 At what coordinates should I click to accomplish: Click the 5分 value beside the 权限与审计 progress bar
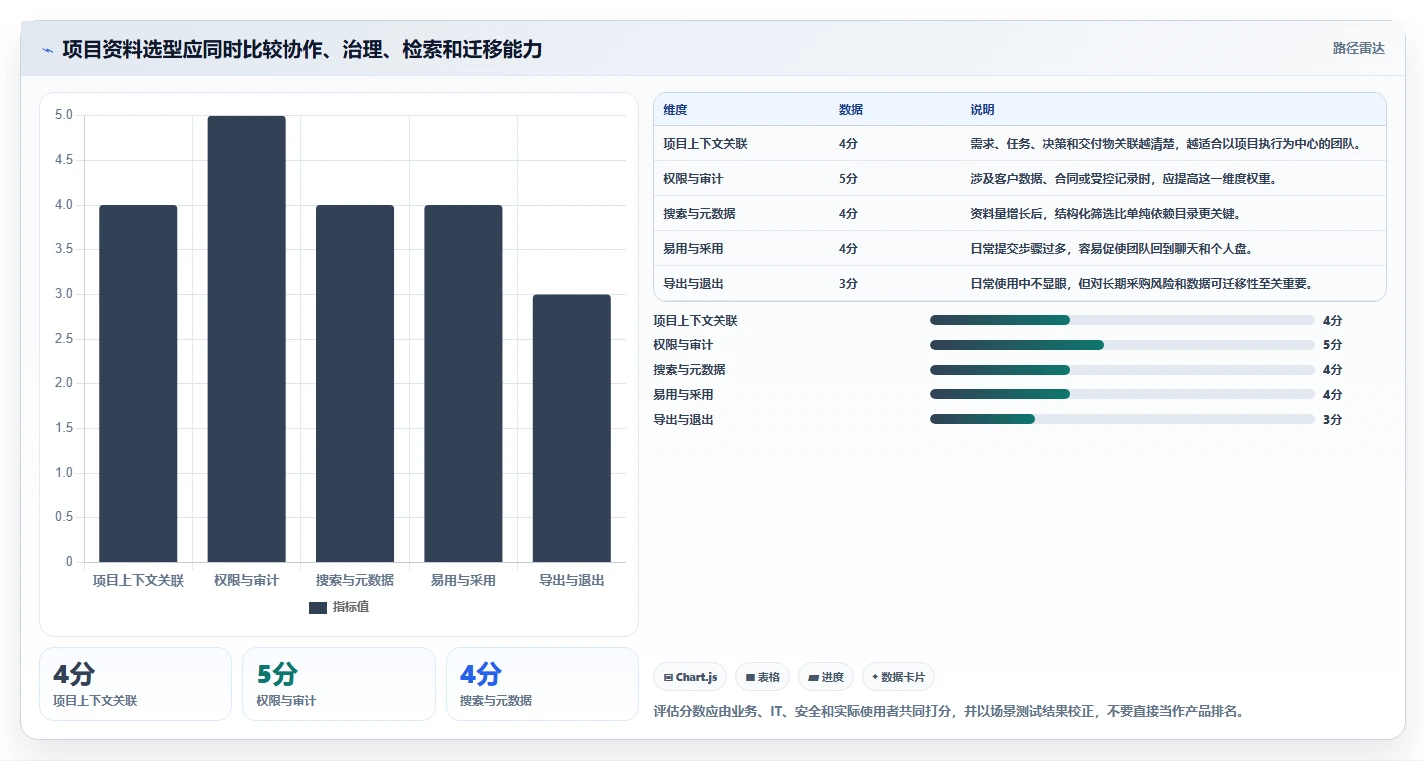1332,345
